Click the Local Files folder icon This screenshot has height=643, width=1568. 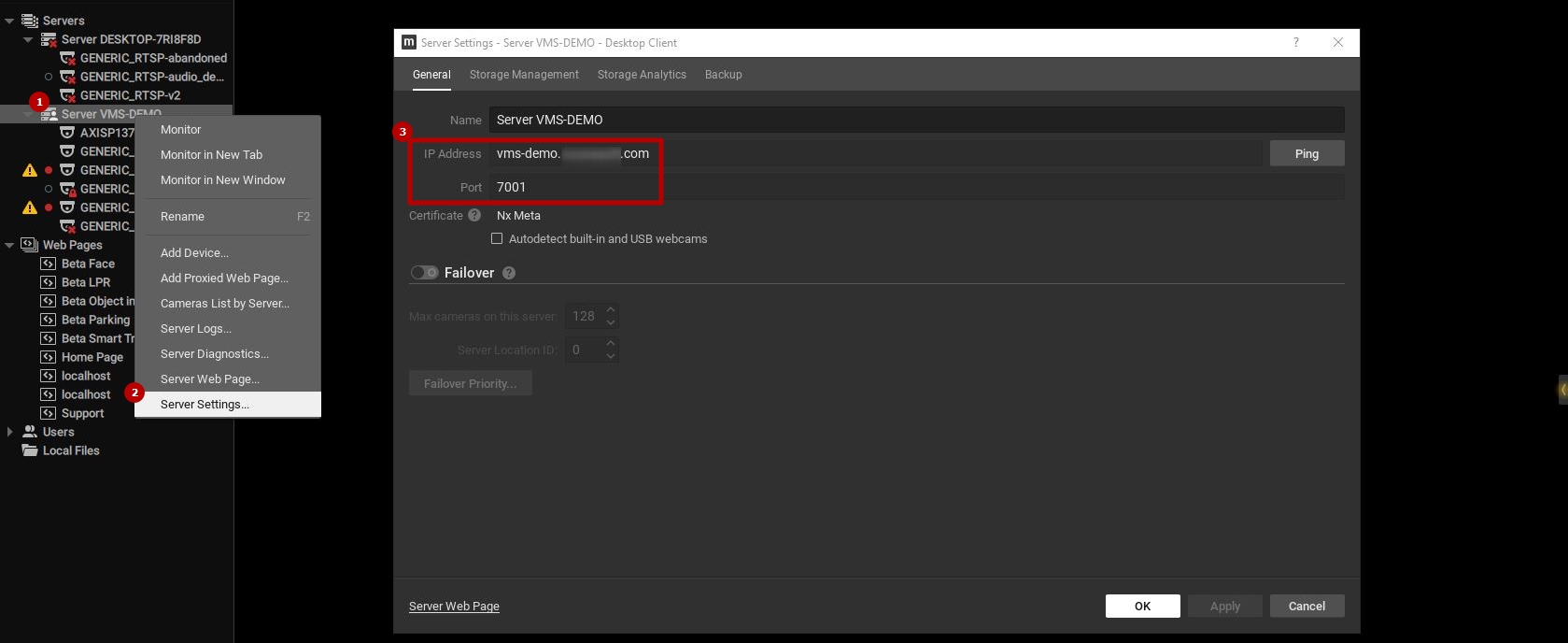[x=30, y=450]
